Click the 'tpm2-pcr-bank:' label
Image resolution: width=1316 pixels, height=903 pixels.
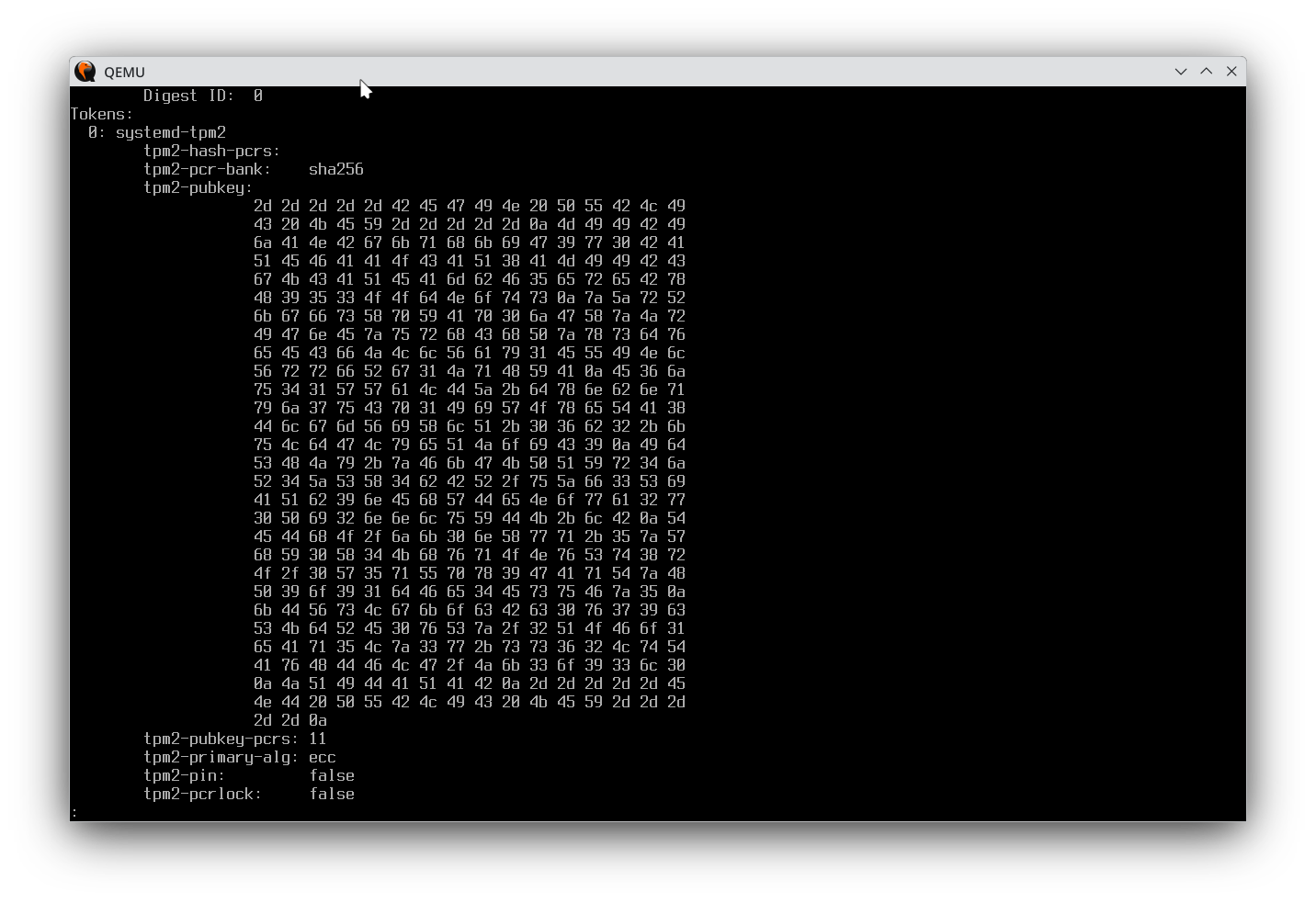point(208,169)
